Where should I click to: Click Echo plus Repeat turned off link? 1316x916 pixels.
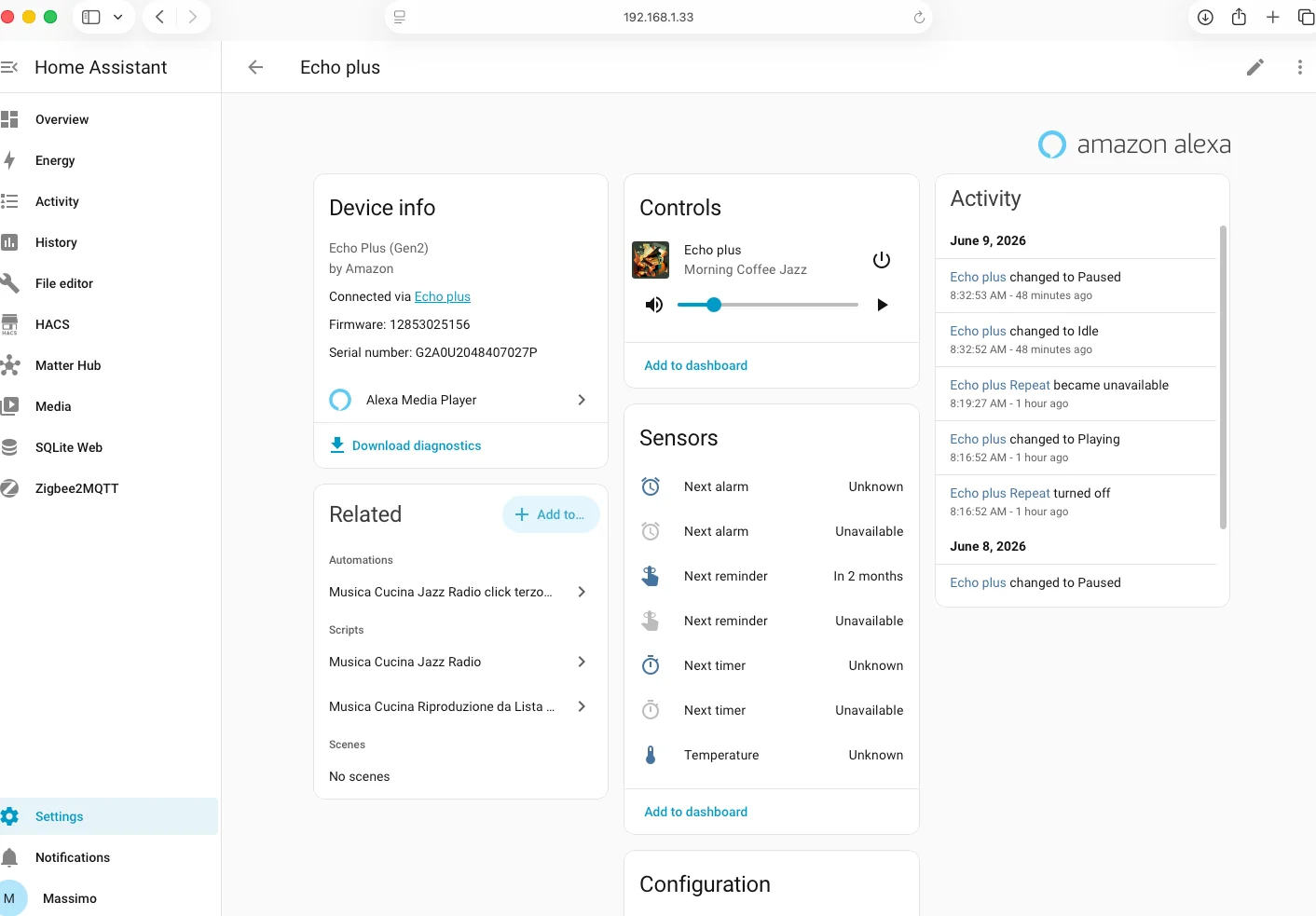click(x=1000, y=493)
